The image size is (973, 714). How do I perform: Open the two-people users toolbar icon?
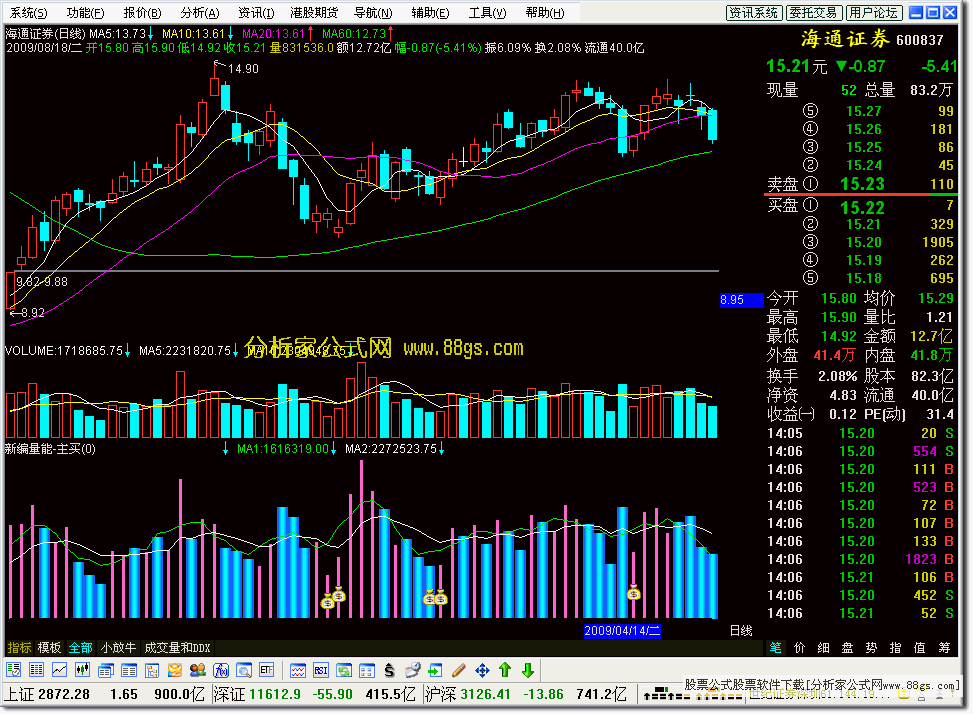[x=198, y=671]
